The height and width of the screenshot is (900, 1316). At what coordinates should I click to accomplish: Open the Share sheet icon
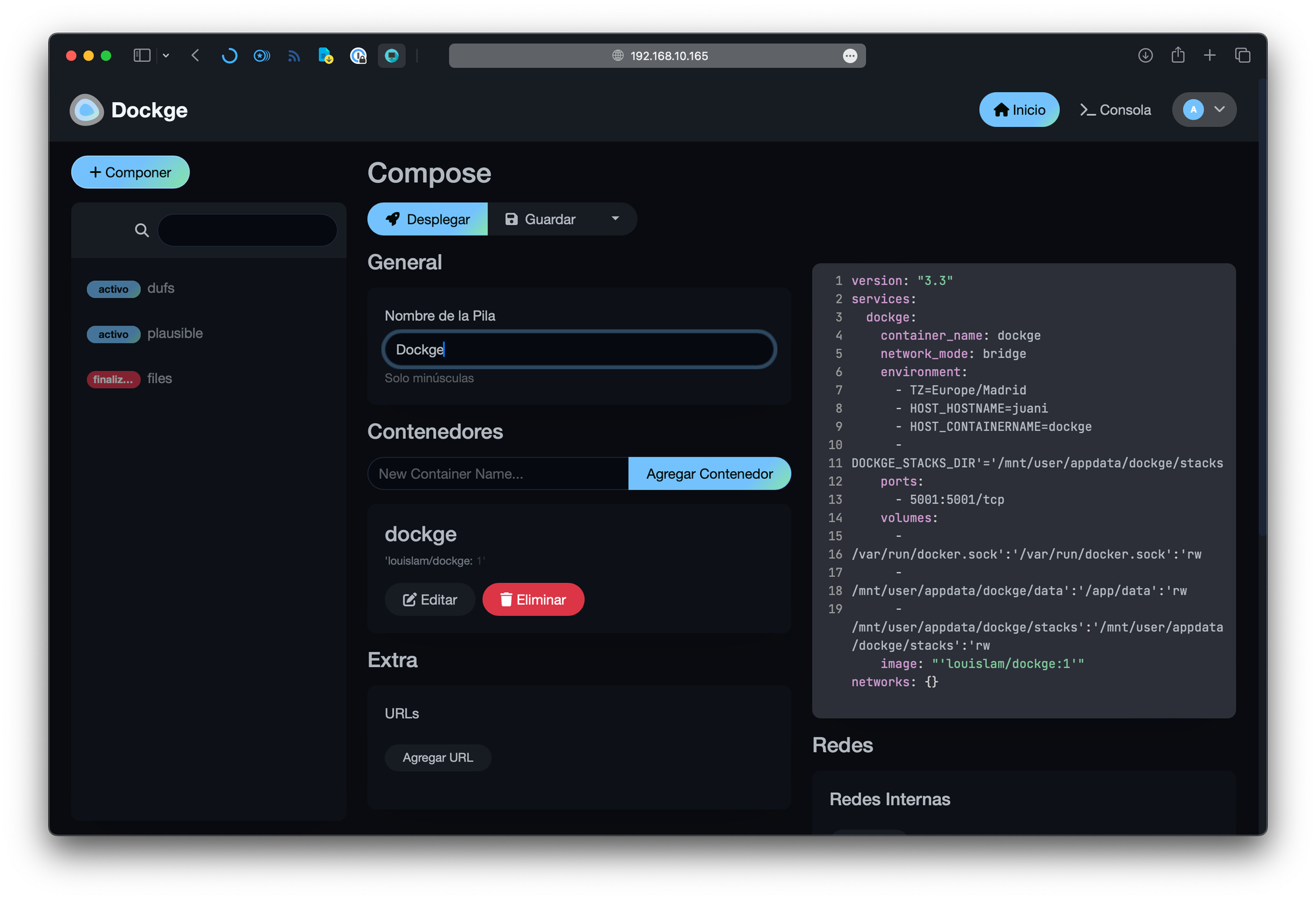[1178, 55]
